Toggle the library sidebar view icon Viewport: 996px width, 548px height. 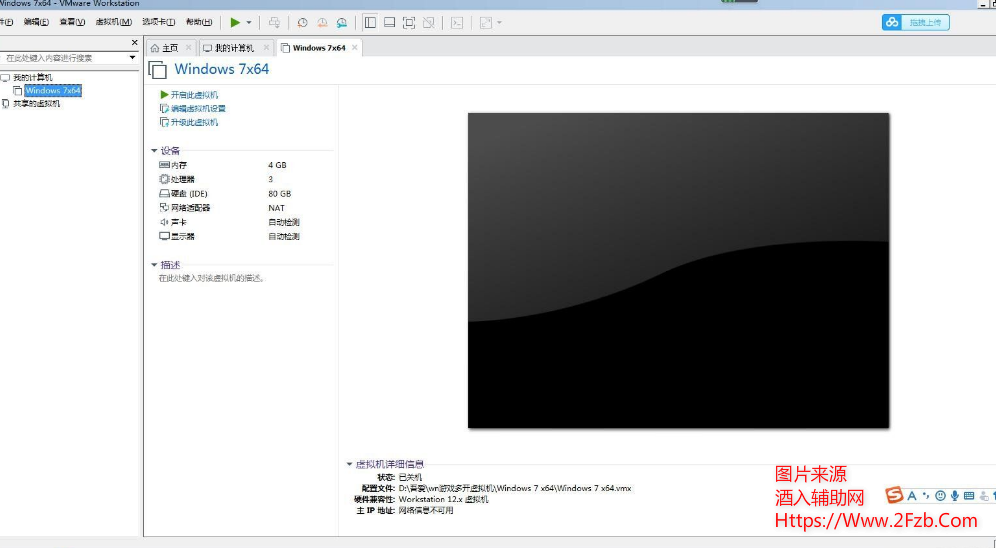point(370,22)
